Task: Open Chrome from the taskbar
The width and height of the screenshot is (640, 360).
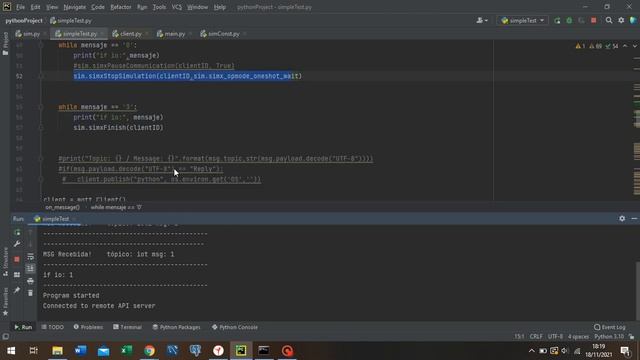Action: [149, 351]
